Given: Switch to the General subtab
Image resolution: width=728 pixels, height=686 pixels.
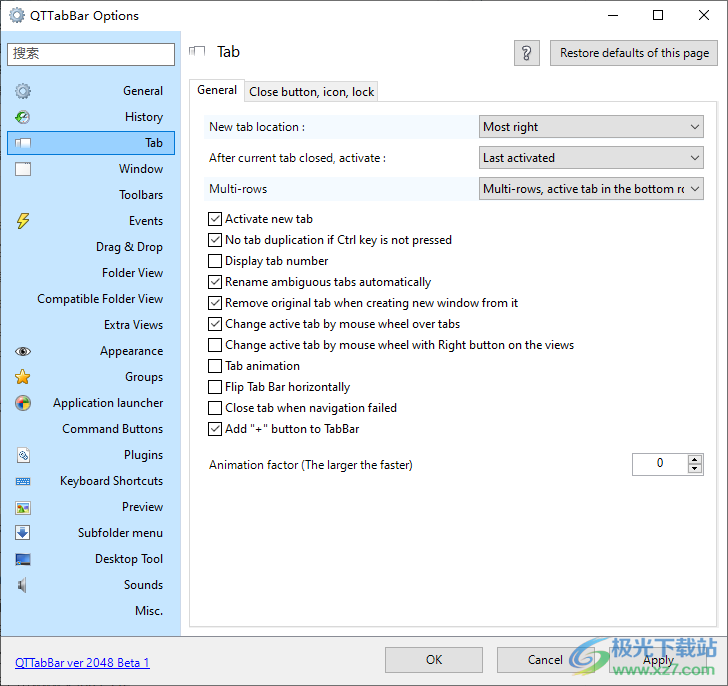Looking at the screenshot, I should pyautogui.click(x=217, y=90).
